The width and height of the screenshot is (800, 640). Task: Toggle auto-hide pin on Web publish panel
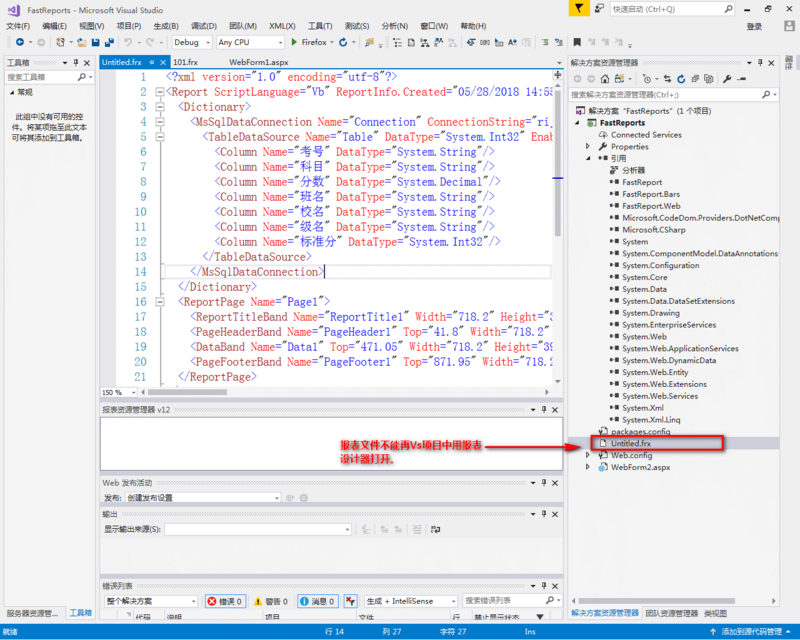coord(544,482)
